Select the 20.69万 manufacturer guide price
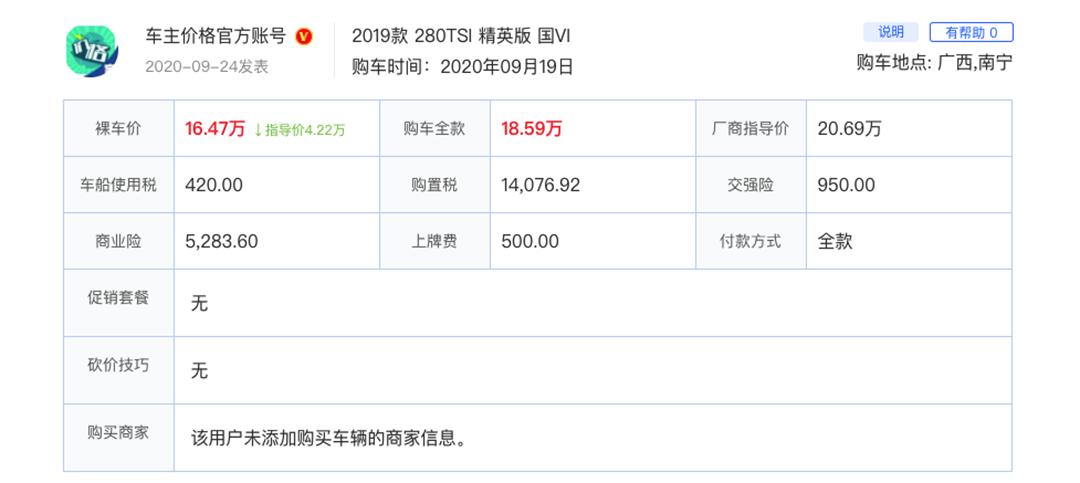 (849, 129)
